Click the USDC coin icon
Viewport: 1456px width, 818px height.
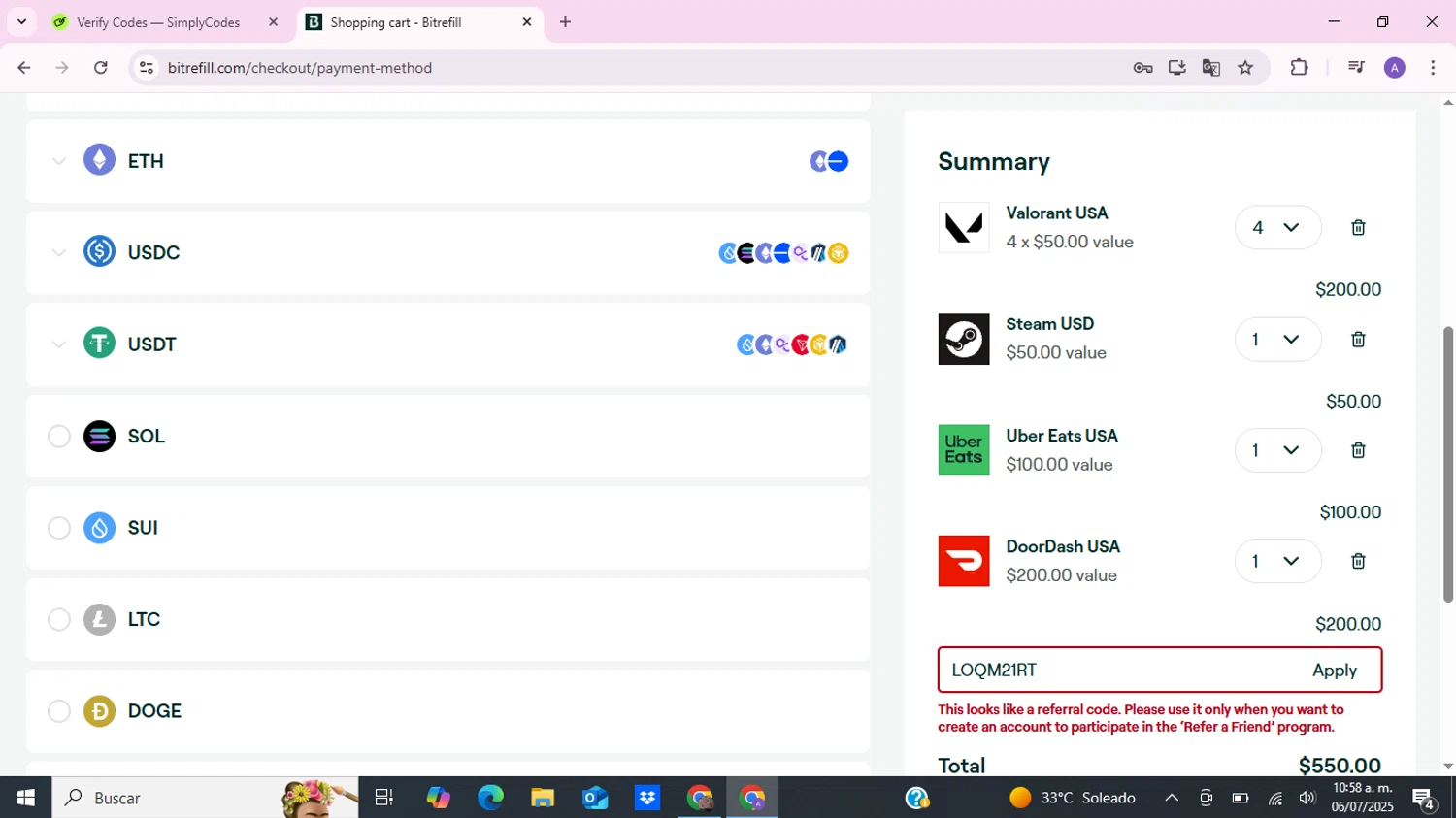[99, 252]
